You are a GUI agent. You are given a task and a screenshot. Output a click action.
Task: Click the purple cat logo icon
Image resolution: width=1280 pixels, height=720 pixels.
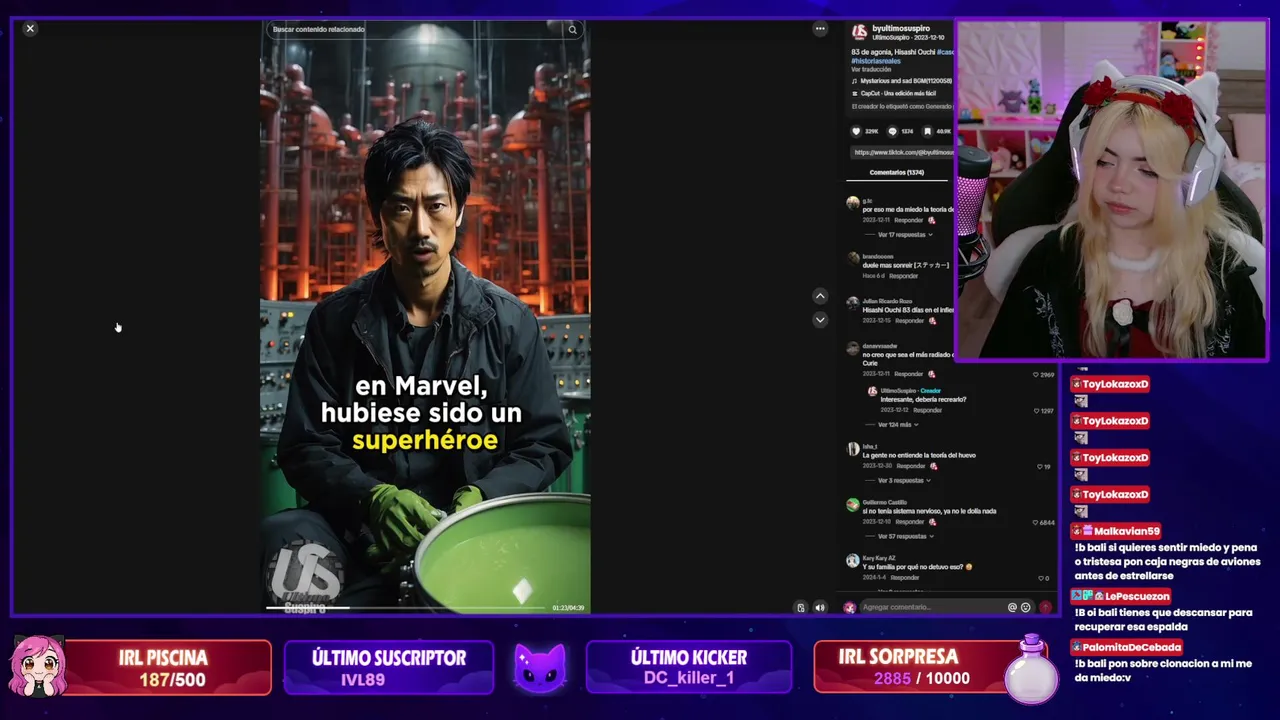[x=540, y=667]
